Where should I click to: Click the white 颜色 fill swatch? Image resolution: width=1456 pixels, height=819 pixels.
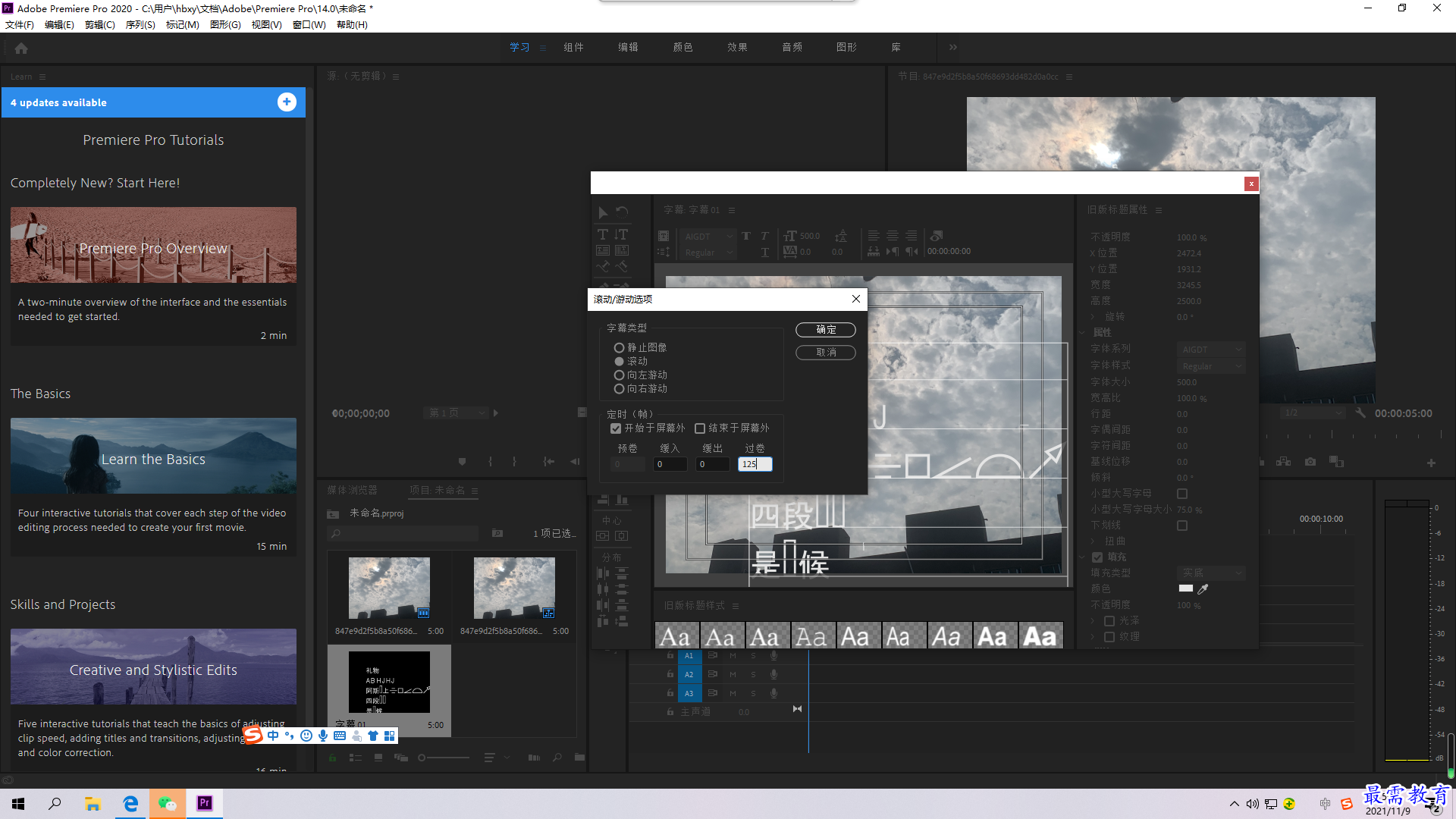[x=1186, y=588]
